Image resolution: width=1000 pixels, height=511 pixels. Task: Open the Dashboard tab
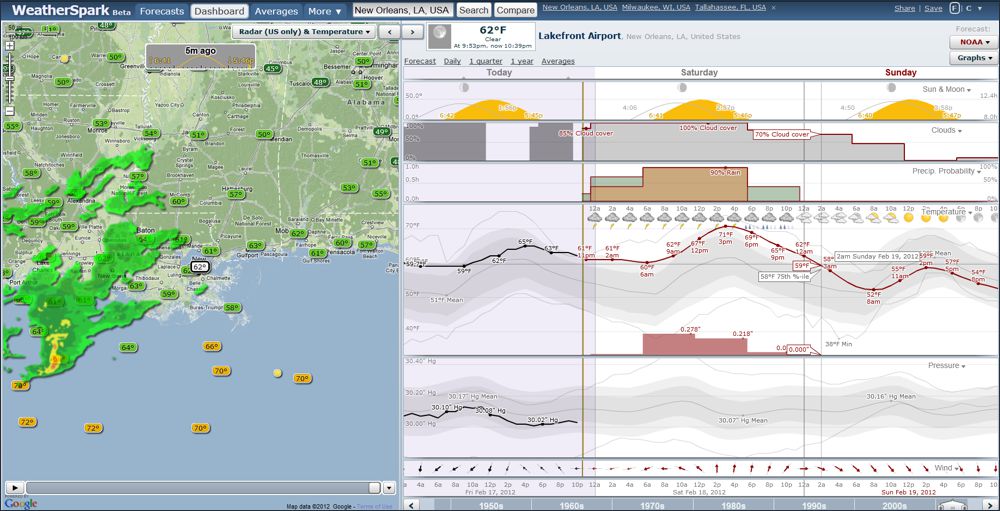pyautogui.click(x=219, y=11)
